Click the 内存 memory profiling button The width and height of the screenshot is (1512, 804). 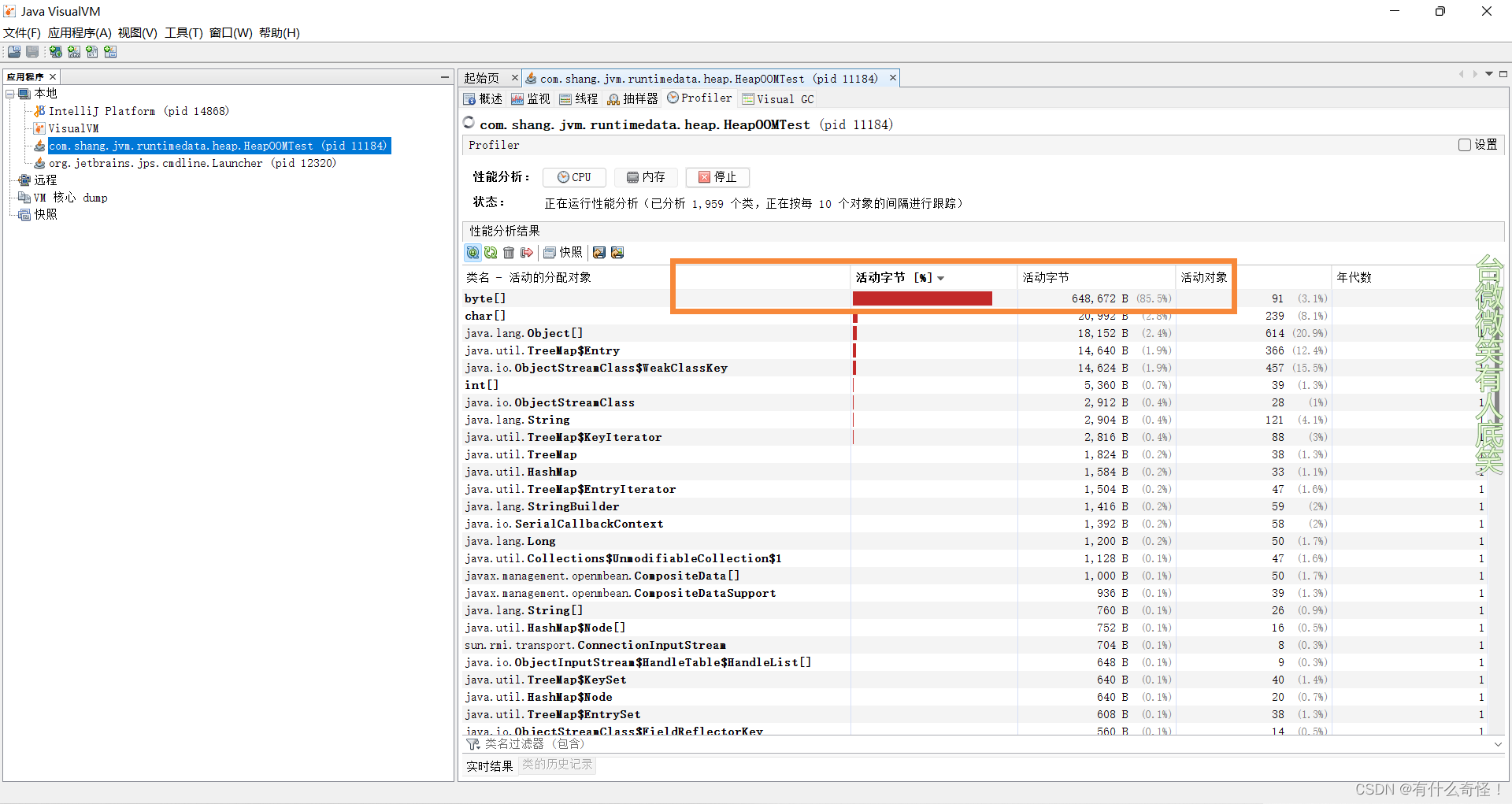pos(646,177)
